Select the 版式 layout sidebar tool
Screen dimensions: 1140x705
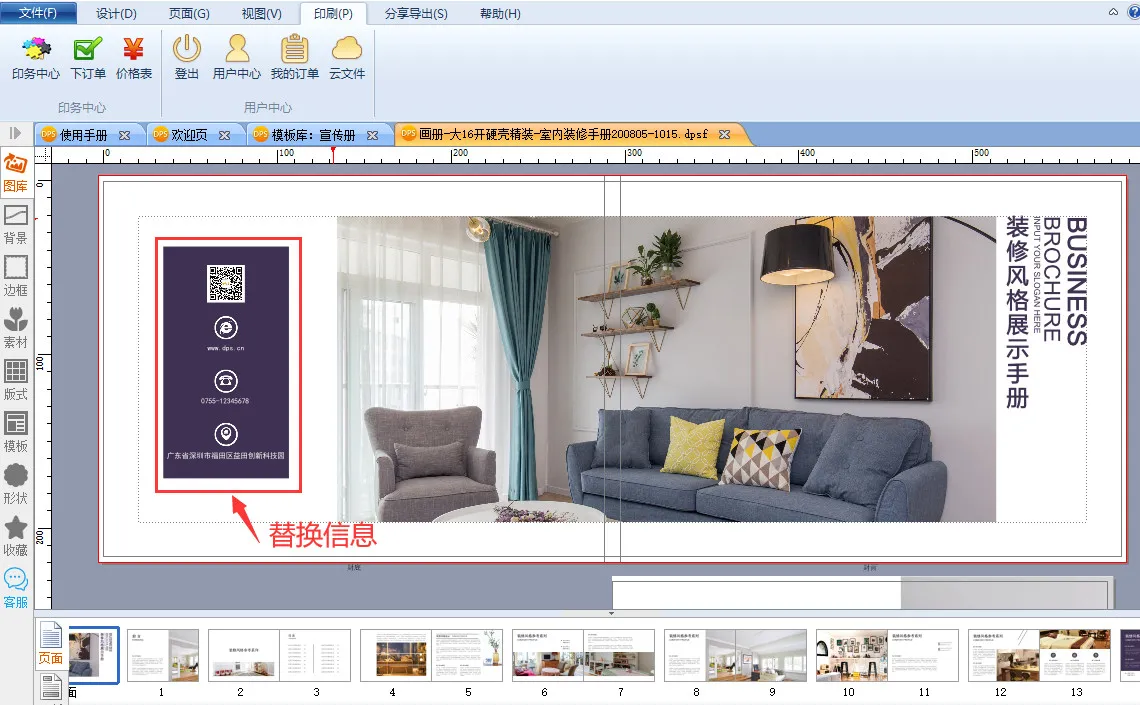click(15, 381)
